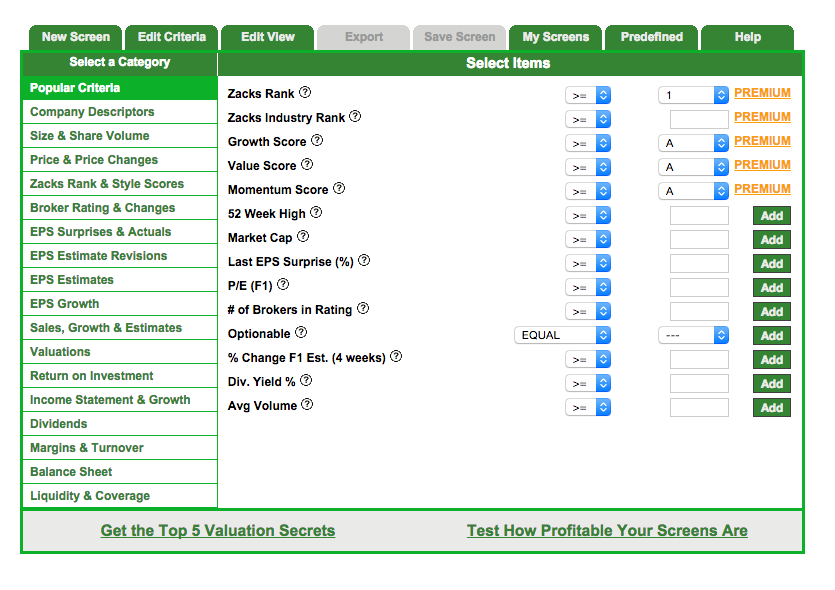This screenshot has height=590, width=835.
Task: Open help for % Change F1 Est. (4 weeks)
Action: click(396, 356)
